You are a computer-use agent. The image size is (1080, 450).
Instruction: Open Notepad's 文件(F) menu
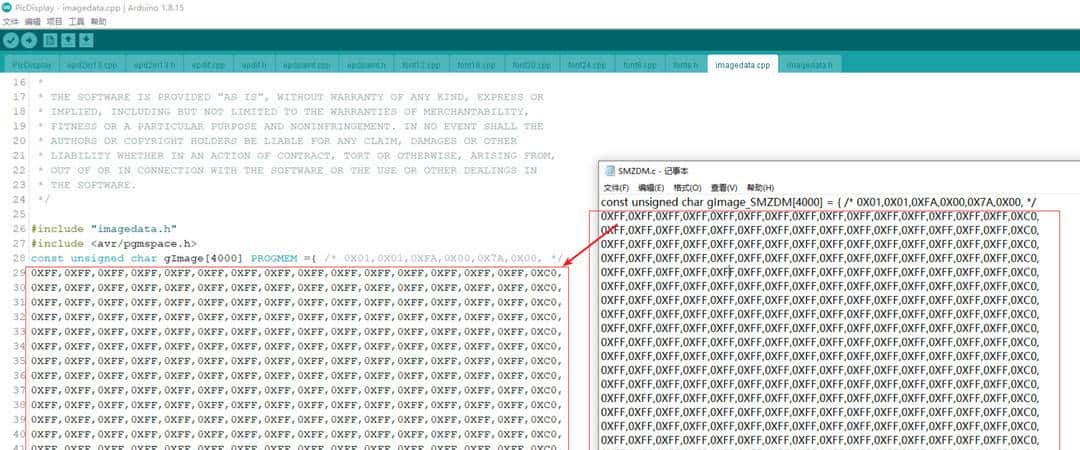(616, 187)
